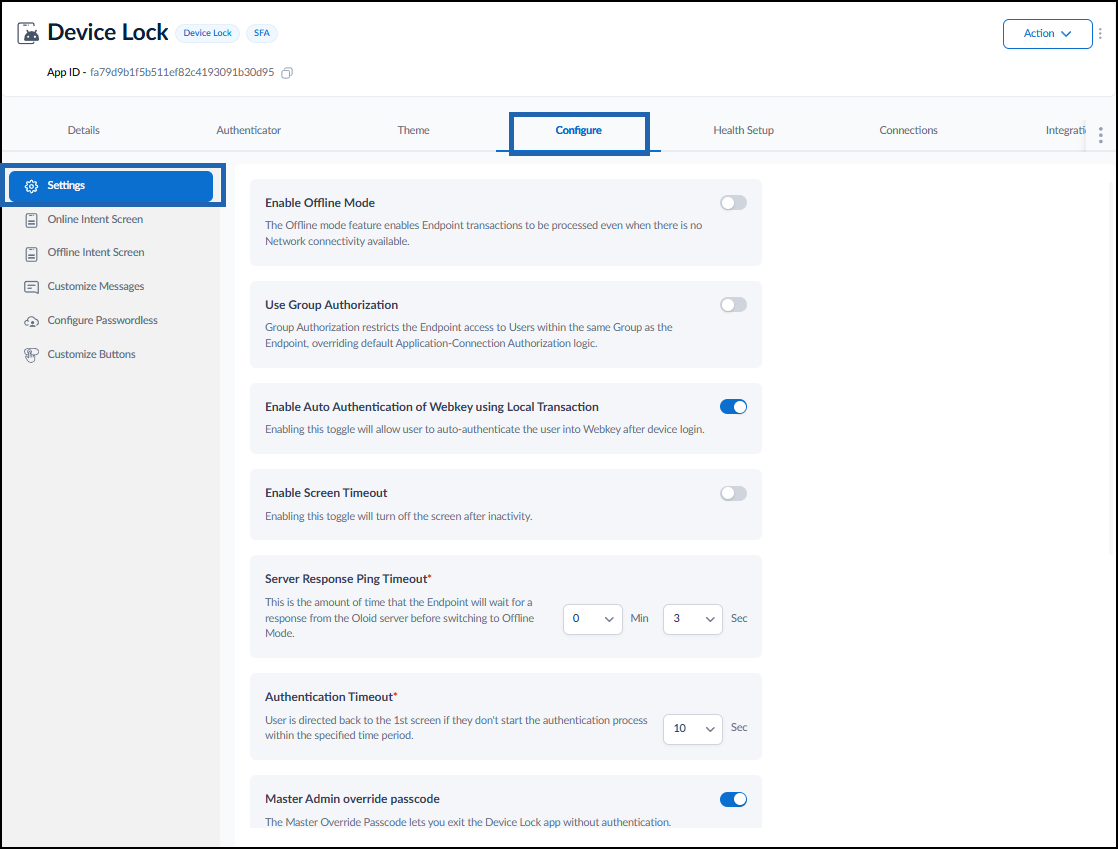Click the Authentication Timeout label
The image size is (1118, 849).
coord(331,697)
